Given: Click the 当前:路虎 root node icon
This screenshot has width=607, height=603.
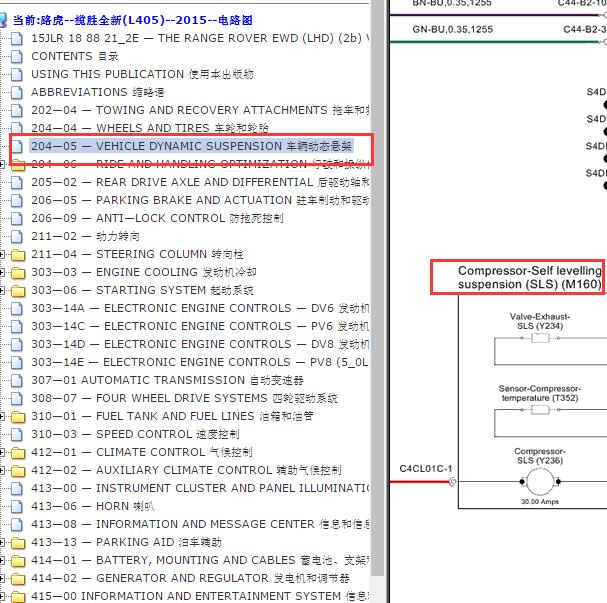Looking at the screenshot, I should pos(3,20).
